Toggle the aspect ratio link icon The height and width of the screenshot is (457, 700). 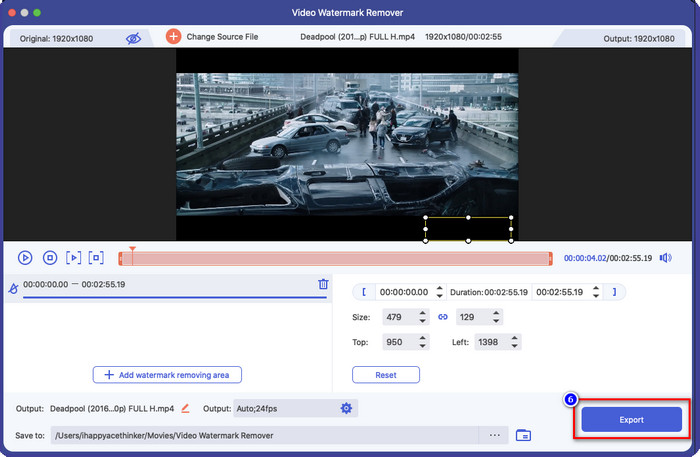coord(442,317)
